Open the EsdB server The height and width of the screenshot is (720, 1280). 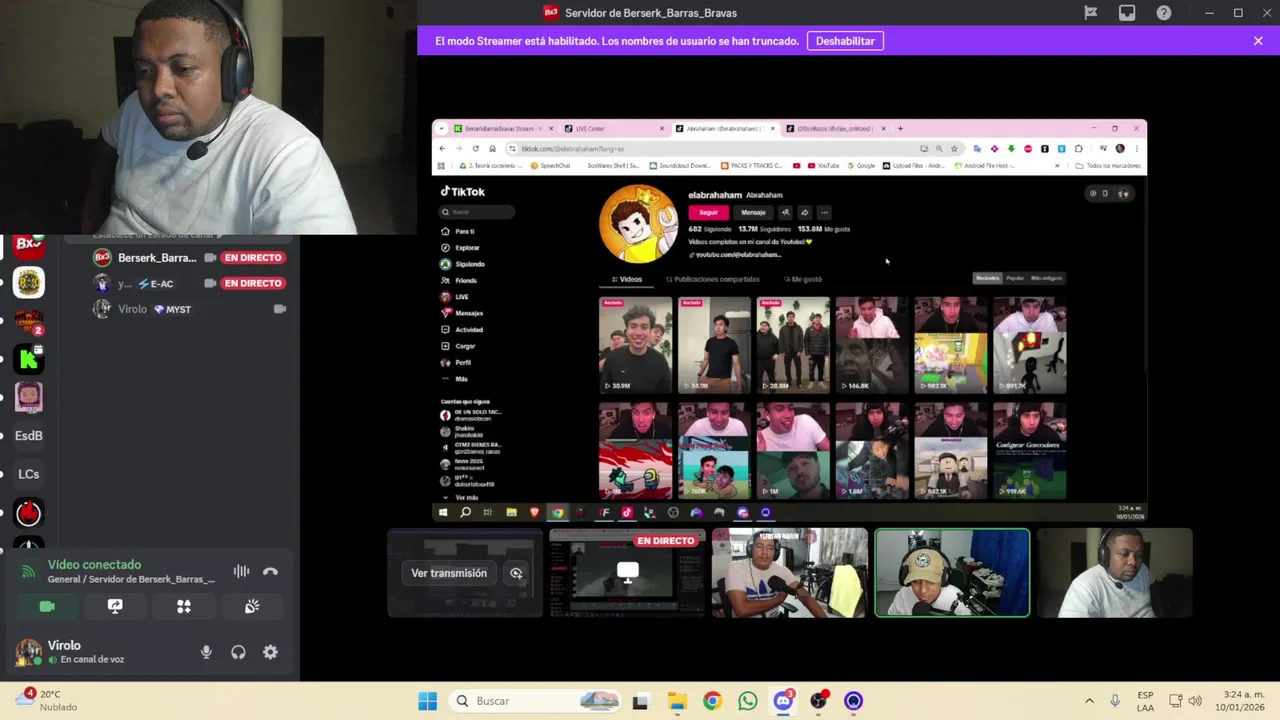(29, 436)
